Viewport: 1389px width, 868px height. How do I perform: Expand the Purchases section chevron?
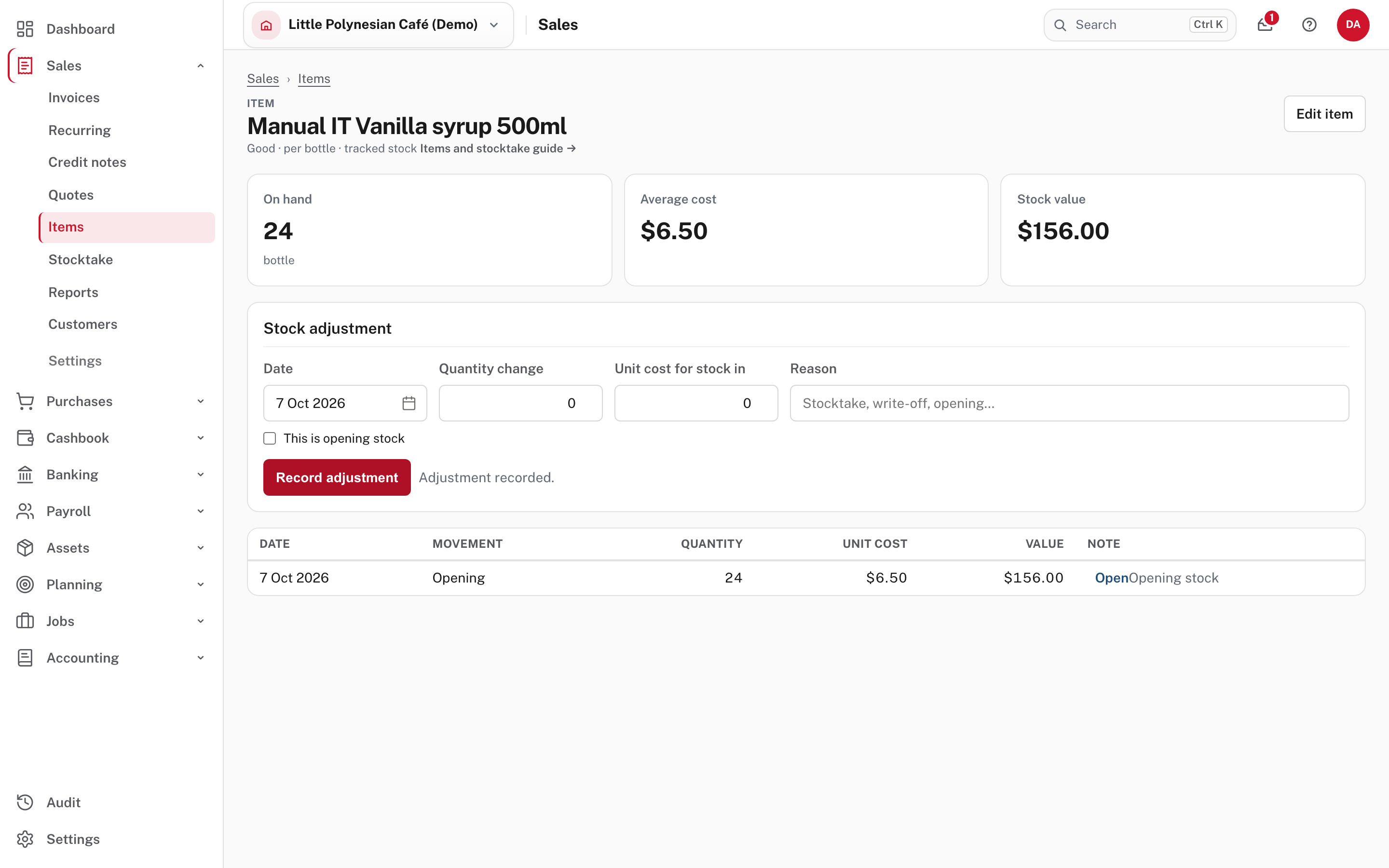coord(201,401)
